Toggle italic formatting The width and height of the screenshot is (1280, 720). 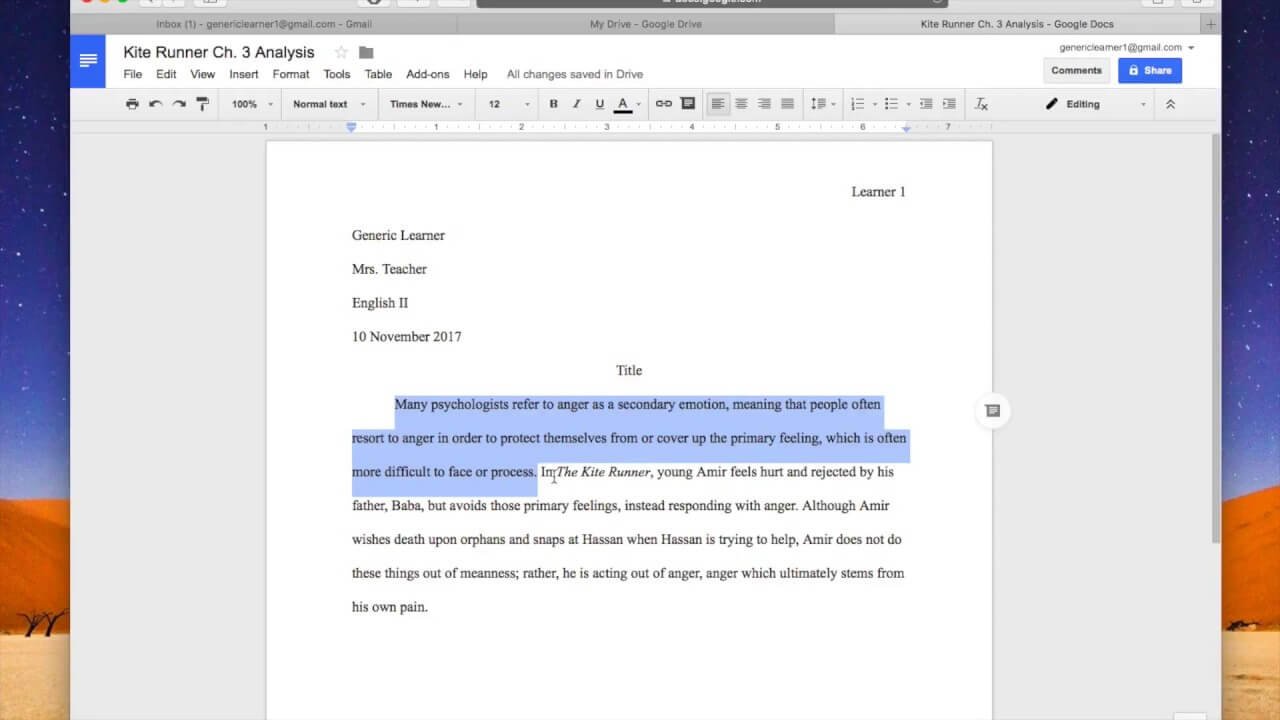(x=576, y=104)
